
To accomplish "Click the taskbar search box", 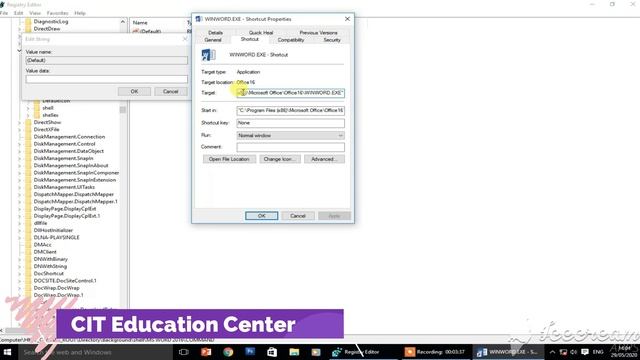I will 95,352.
